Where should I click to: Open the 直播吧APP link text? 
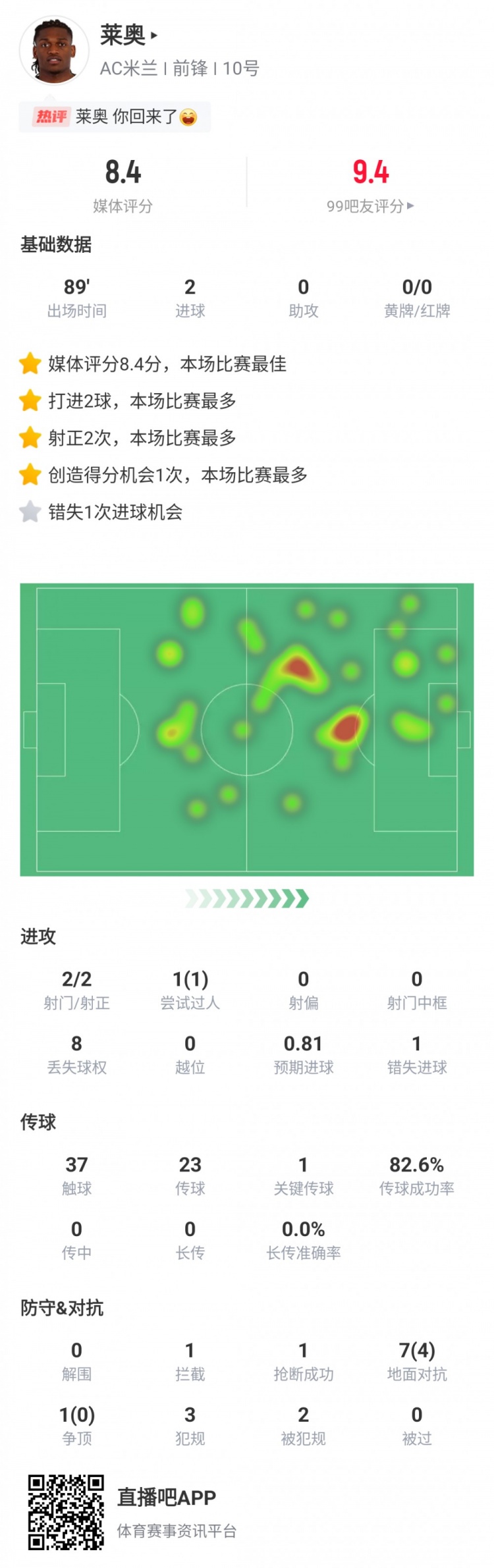tap(167, 1498)
